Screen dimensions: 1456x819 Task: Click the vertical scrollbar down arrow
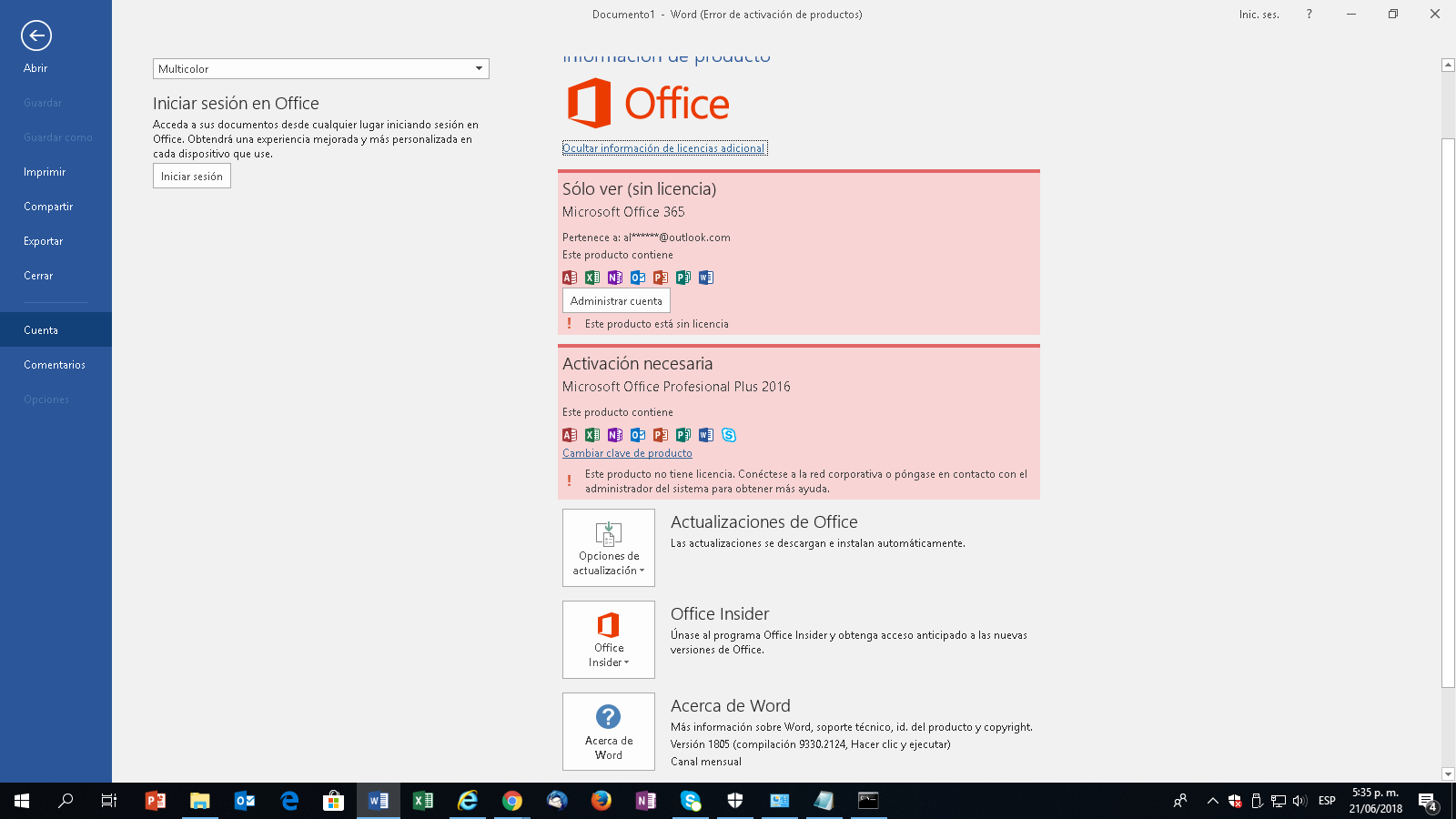click(1448, 774)
